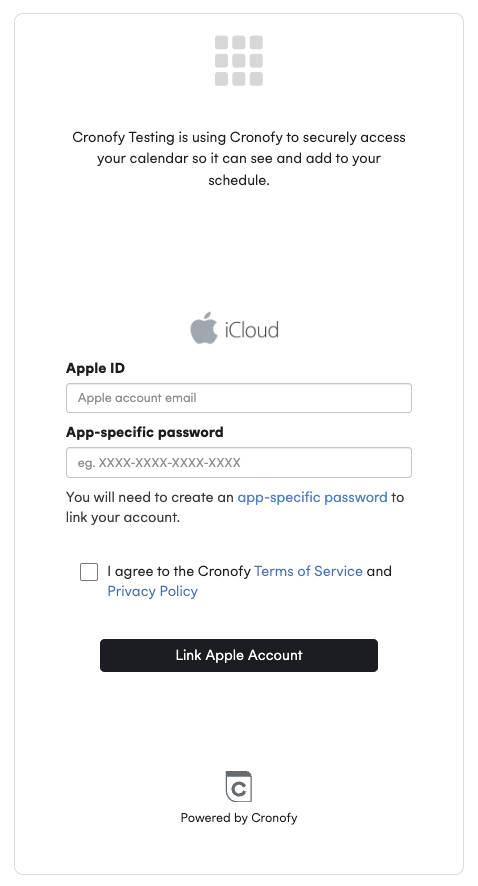The image size is (478, 886).
Task: Click the App-specific password bold label
Action: point(145,432)
